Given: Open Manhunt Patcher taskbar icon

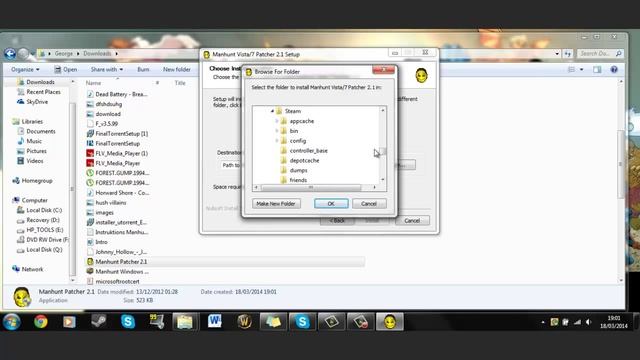Looking at the screenshot, I should coord(390,322).
